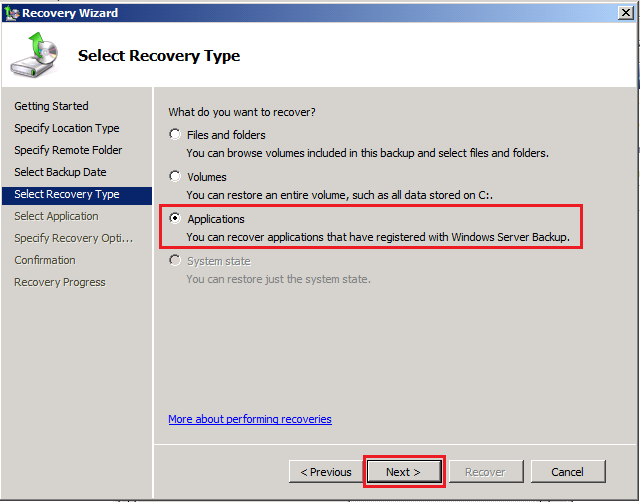The width and height of the screenshot is (640, 502).
Task: Open the Recovery Progress step
Action: tap(59, 282)
